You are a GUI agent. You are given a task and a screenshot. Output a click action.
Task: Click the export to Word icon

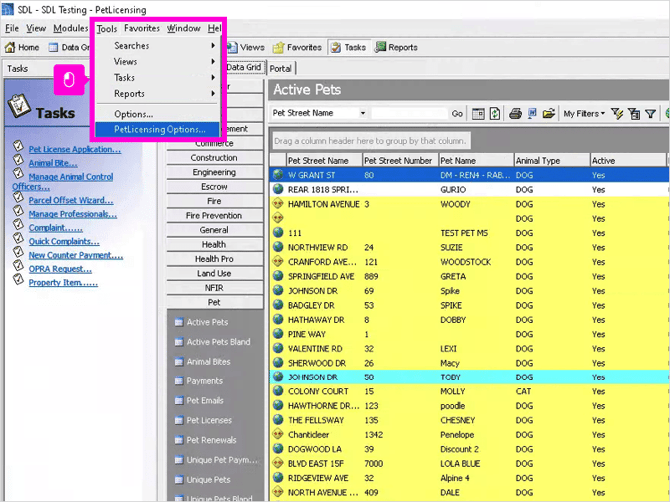(x=532, y=114)
